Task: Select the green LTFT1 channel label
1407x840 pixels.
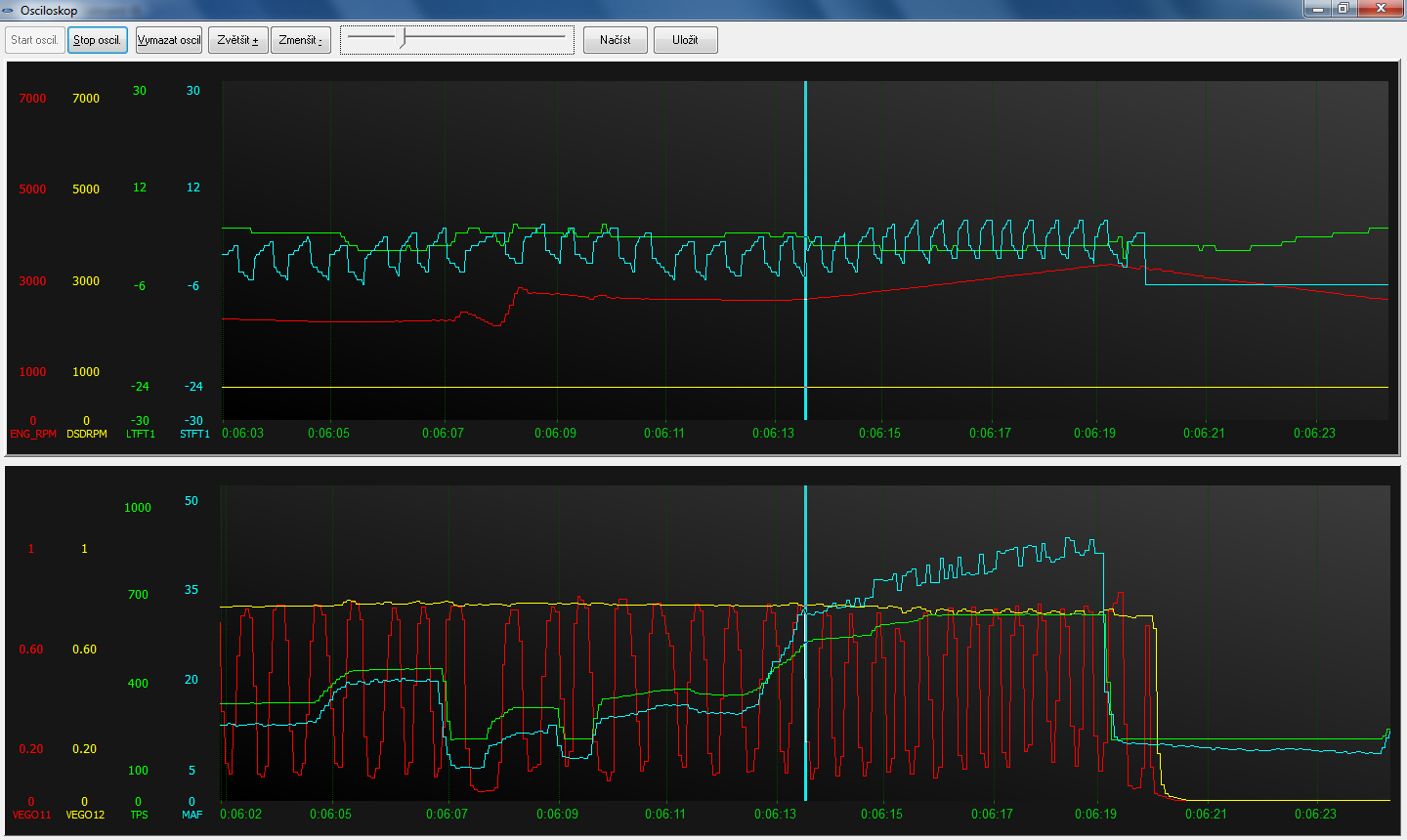Action: 141,434
